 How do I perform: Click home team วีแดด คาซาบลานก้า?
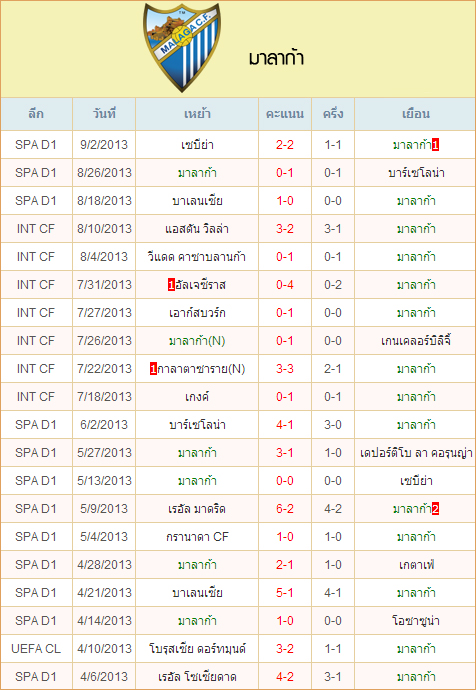point(197,257)
